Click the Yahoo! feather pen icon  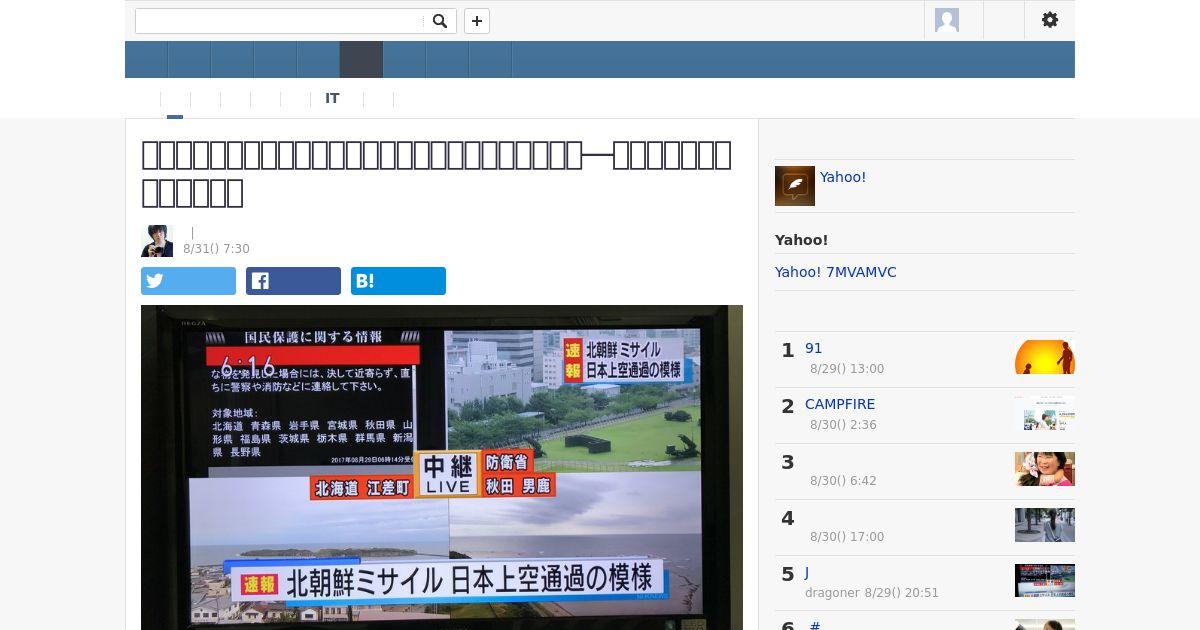pyautogui.click(x=795, y=186)
